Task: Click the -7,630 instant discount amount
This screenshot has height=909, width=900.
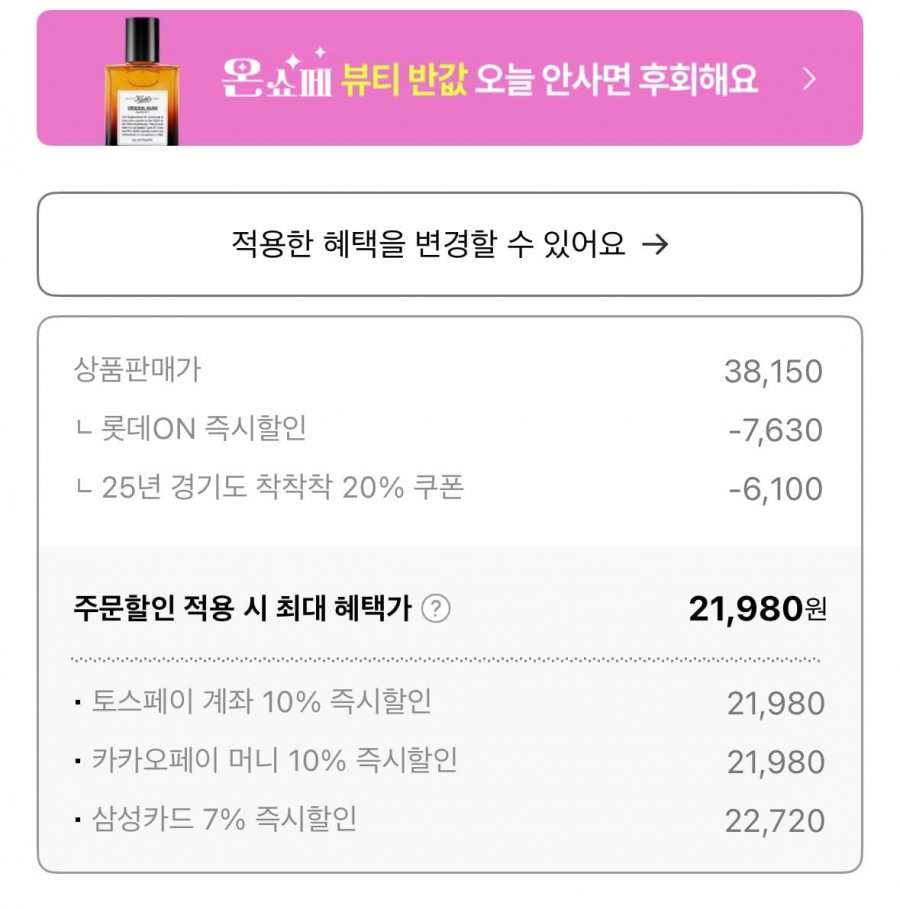Action: pyautogui.click(x=775, y=430)
